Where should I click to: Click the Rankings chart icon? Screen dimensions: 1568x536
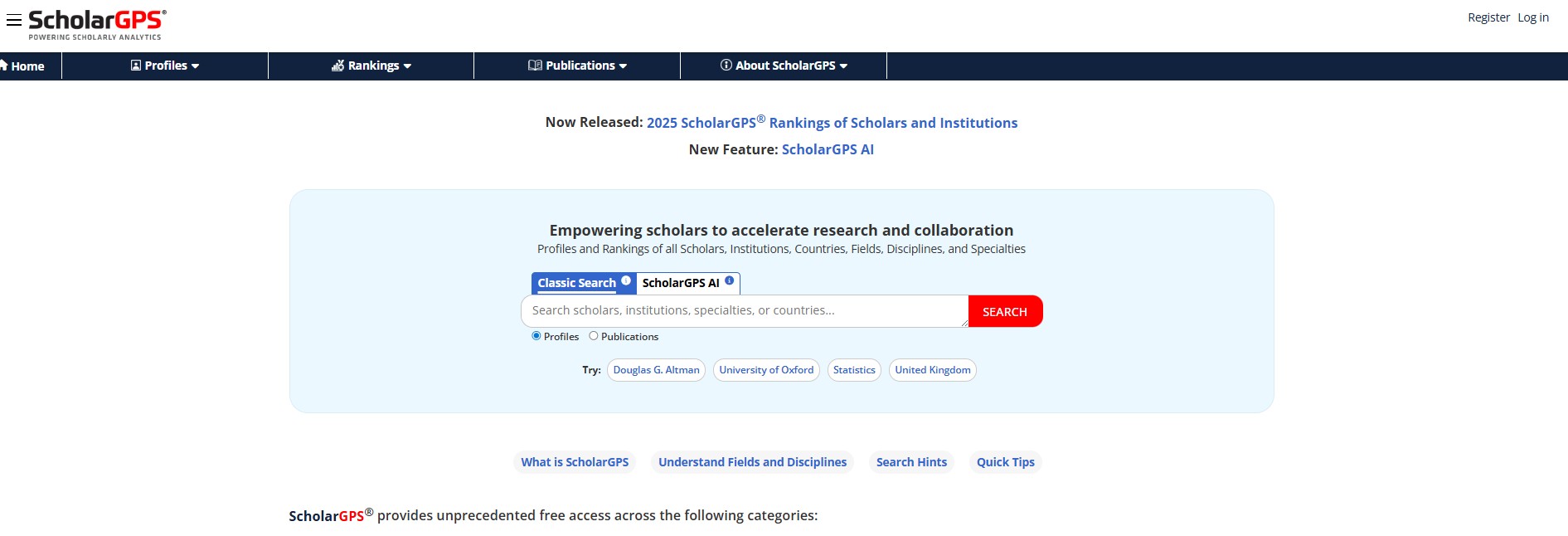[337, 66]
